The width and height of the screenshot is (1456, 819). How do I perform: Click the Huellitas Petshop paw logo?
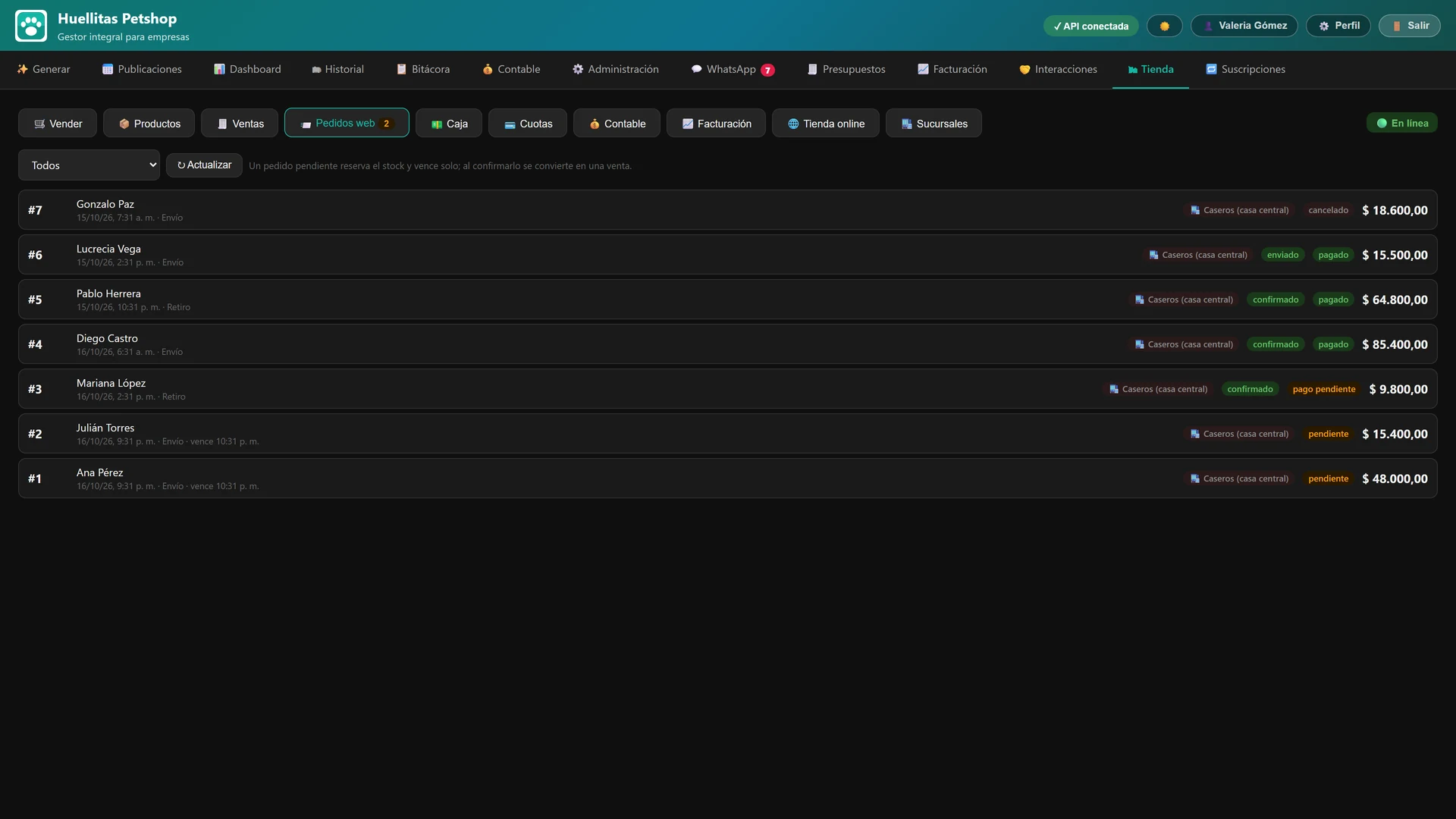click(31, 26)
